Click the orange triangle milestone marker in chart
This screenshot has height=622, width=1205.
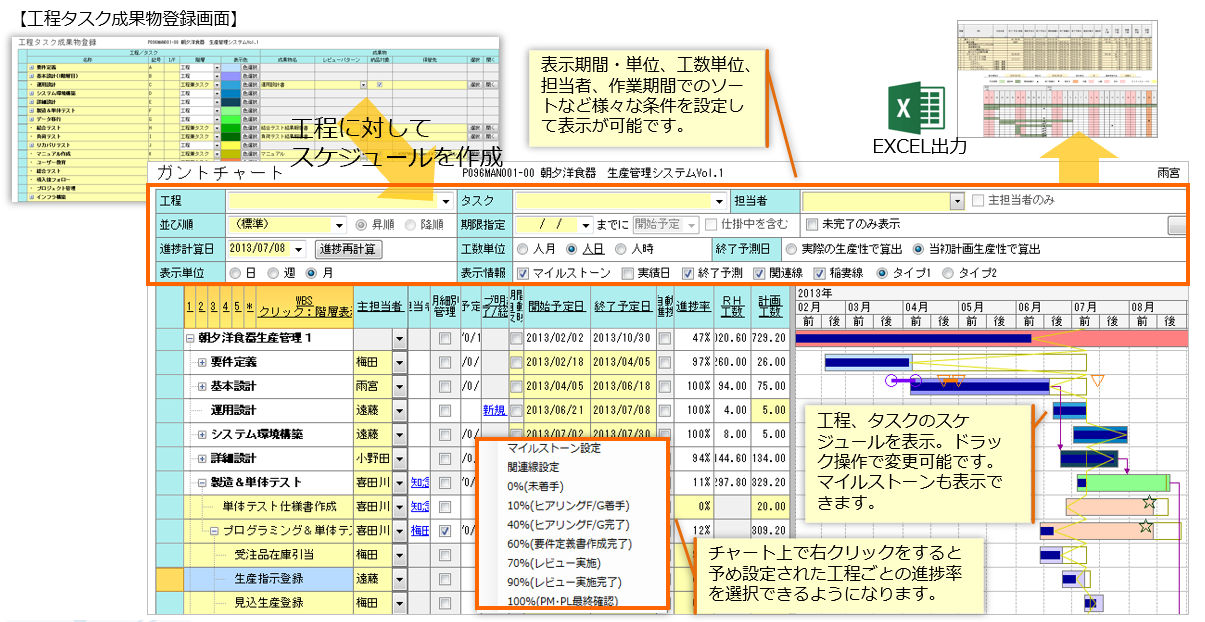tap(1097, 381)
